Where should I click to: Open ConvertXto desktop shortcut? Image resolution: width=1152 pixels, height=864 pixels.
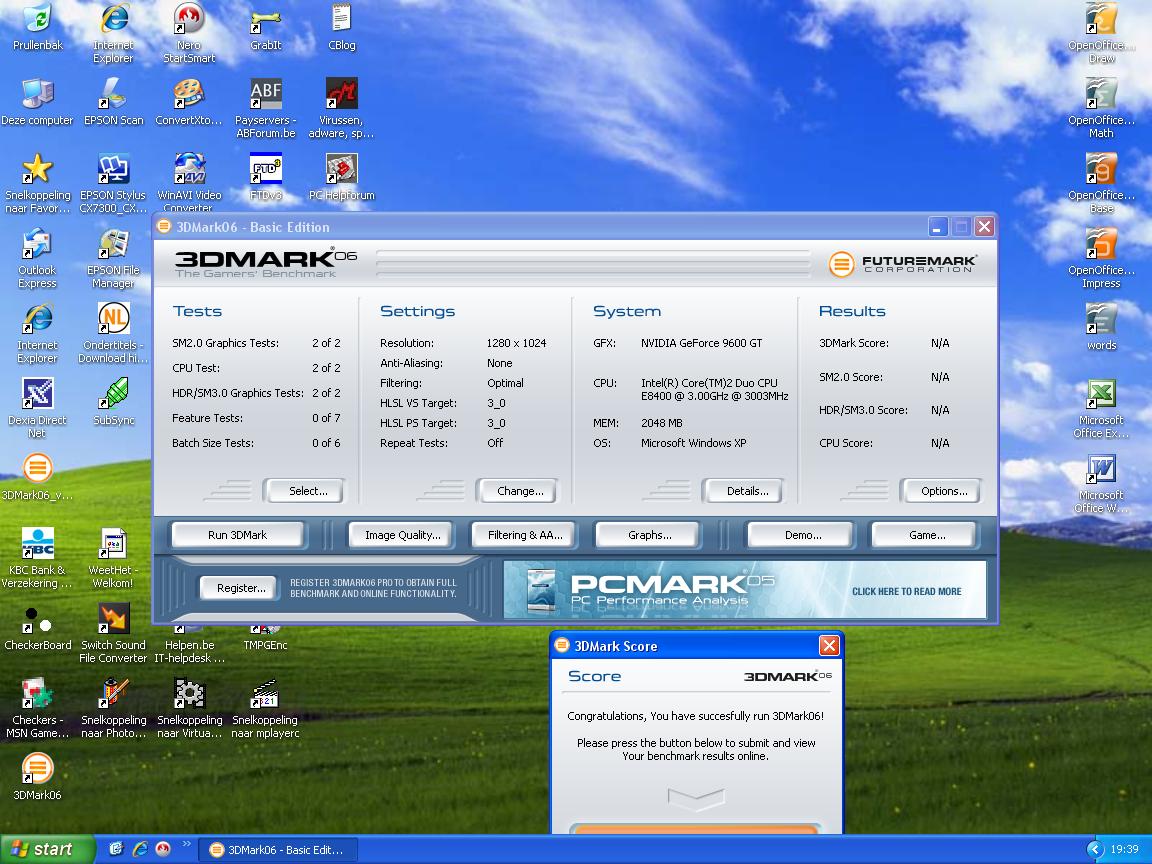tap(189, 101)
